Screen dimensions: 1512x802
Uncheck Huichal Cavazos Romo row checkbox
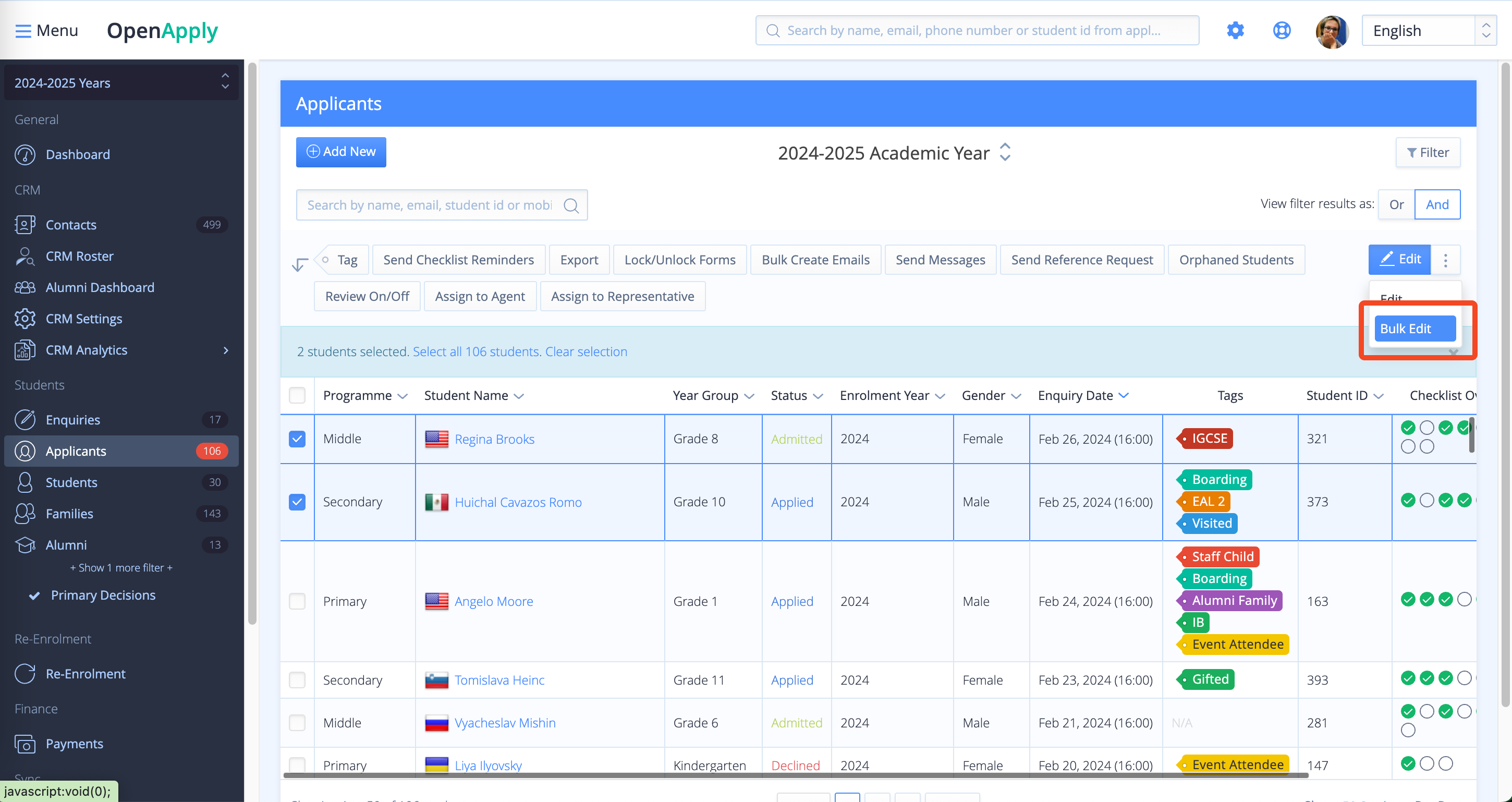297,503
